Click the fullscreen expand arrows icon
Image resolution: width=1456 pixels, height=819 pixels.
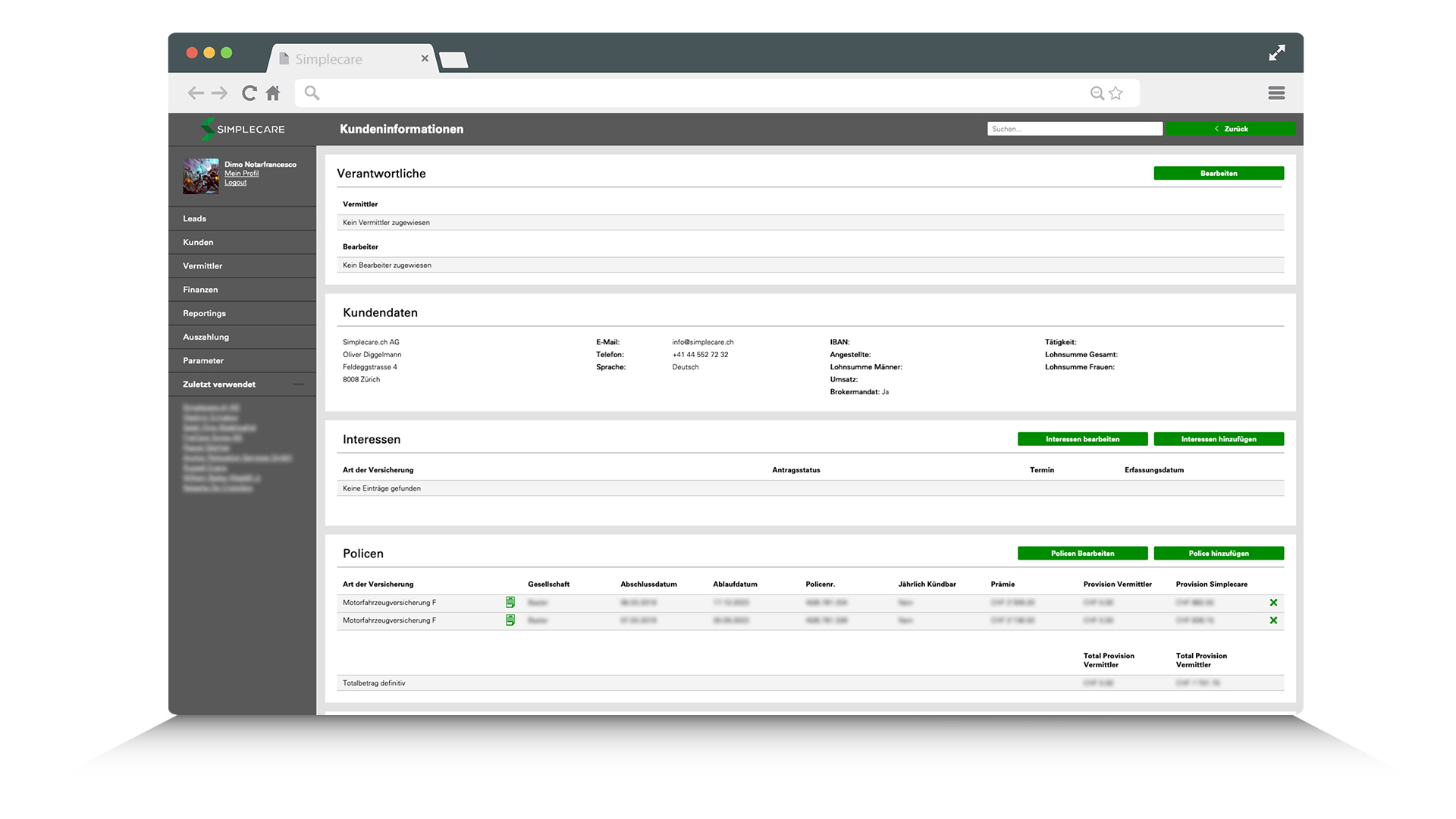1277,52
